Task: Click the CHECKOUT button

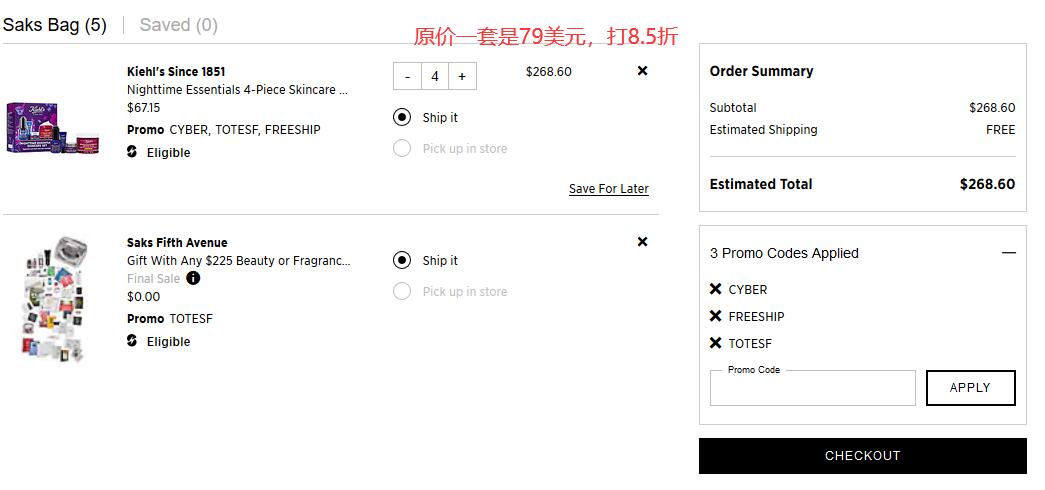Action: (862, 456)
